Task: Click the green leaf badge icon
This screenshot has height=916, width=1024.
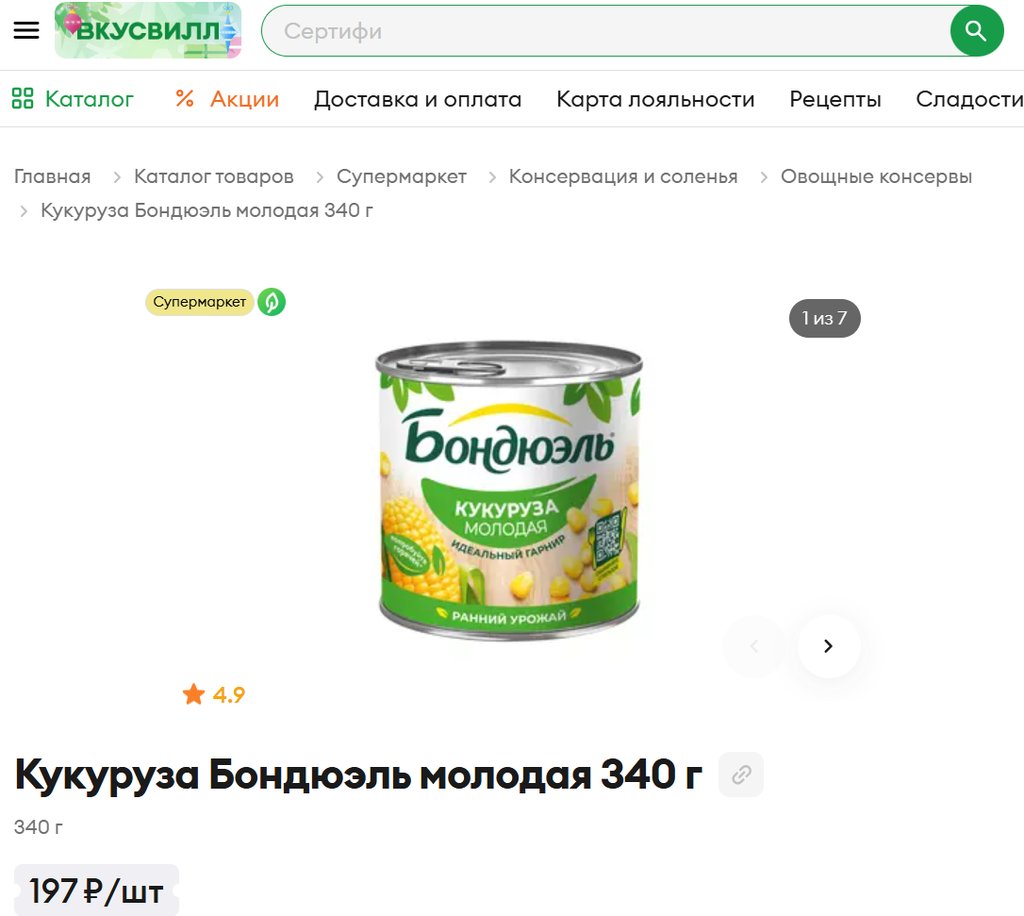Action: 272,302
